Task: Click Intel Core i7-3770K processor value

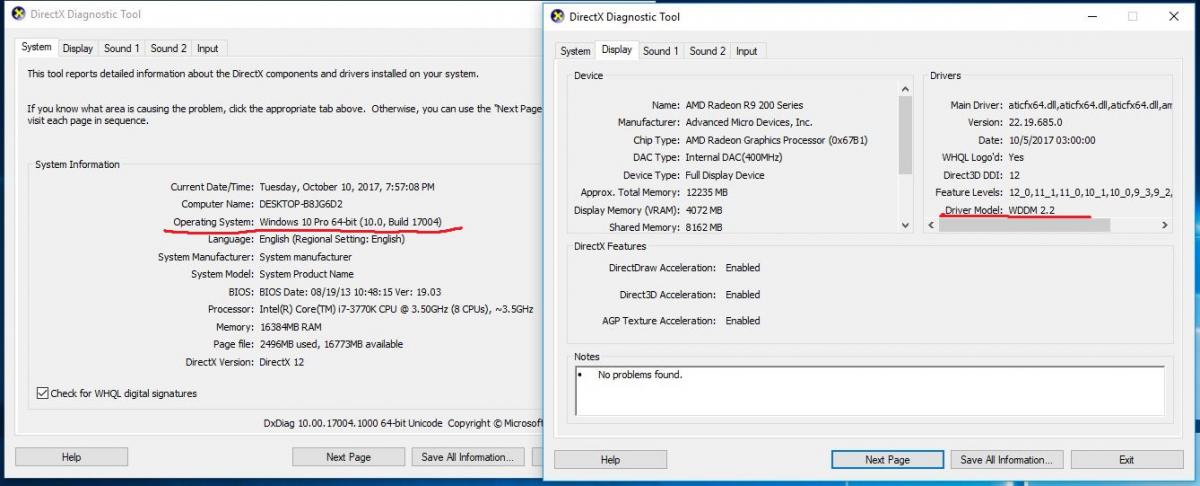Action: coord(396,309)
